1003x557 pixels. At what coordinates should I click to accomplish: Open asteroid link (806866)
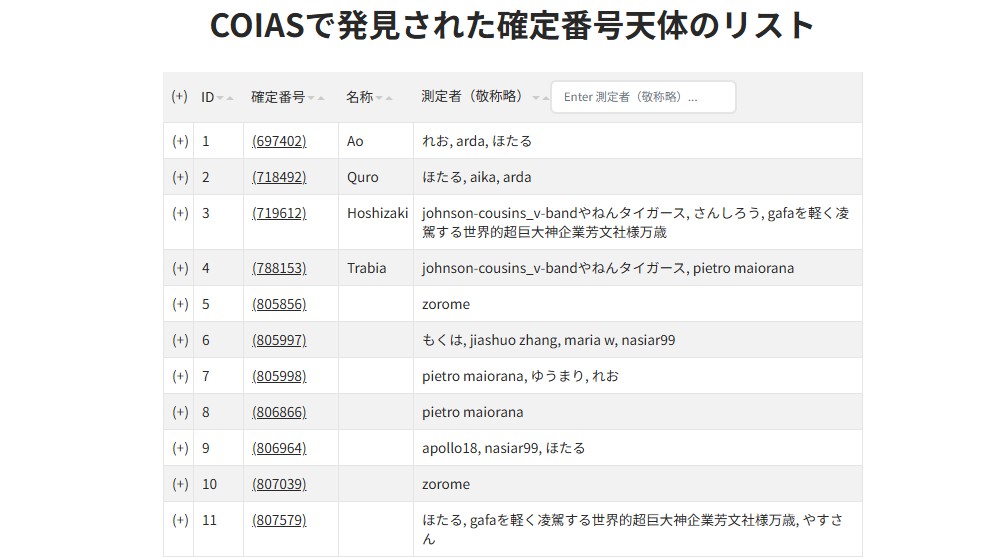[280, 412]
